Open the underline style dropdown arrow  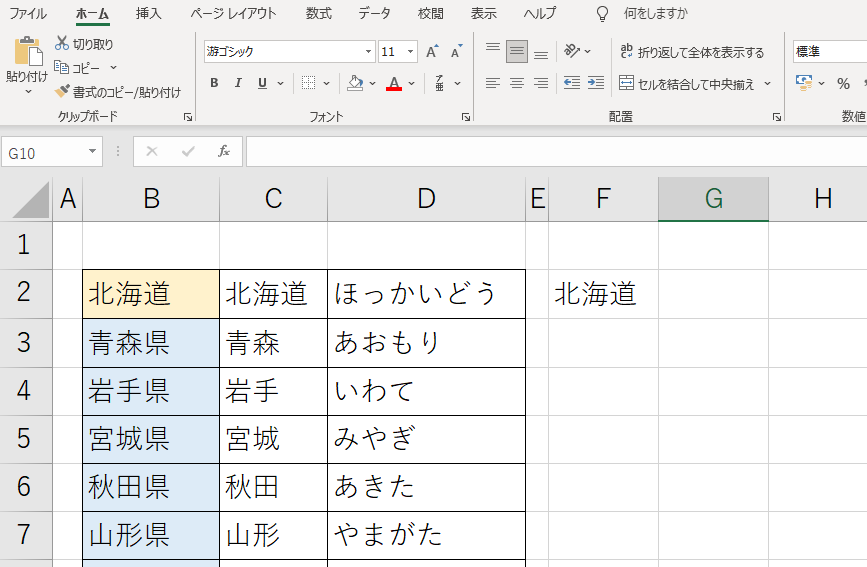[x=280, y=83]
